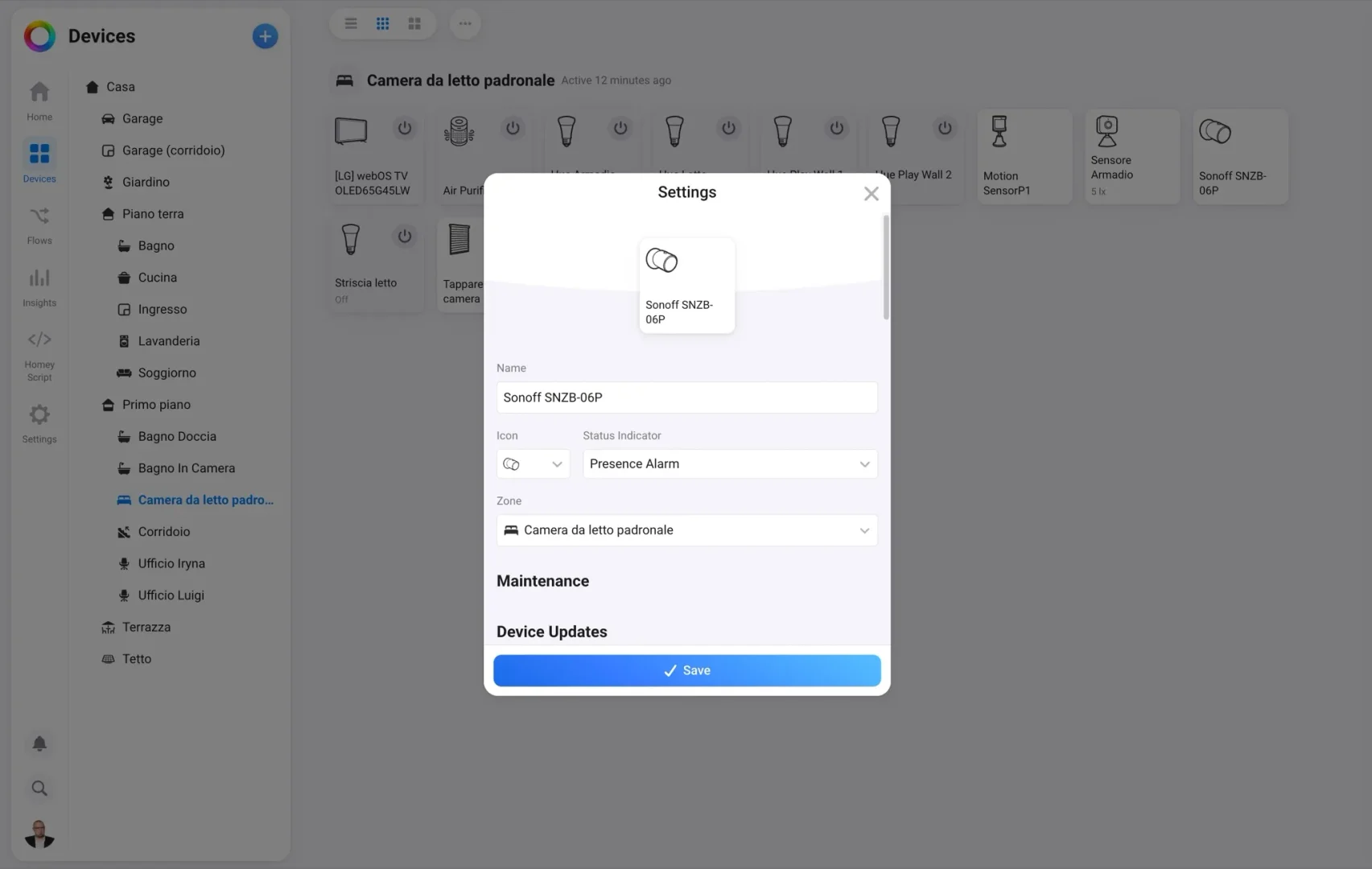1372x869 pixels.
Task: Open notifications bell
Action: [x=39, y=743]
